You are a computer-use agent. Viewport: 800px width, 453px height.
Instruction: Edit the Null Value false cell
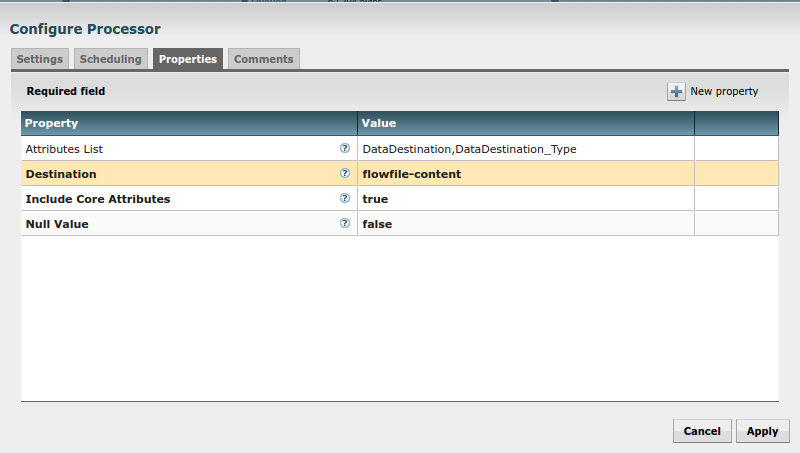pos(526,223)
